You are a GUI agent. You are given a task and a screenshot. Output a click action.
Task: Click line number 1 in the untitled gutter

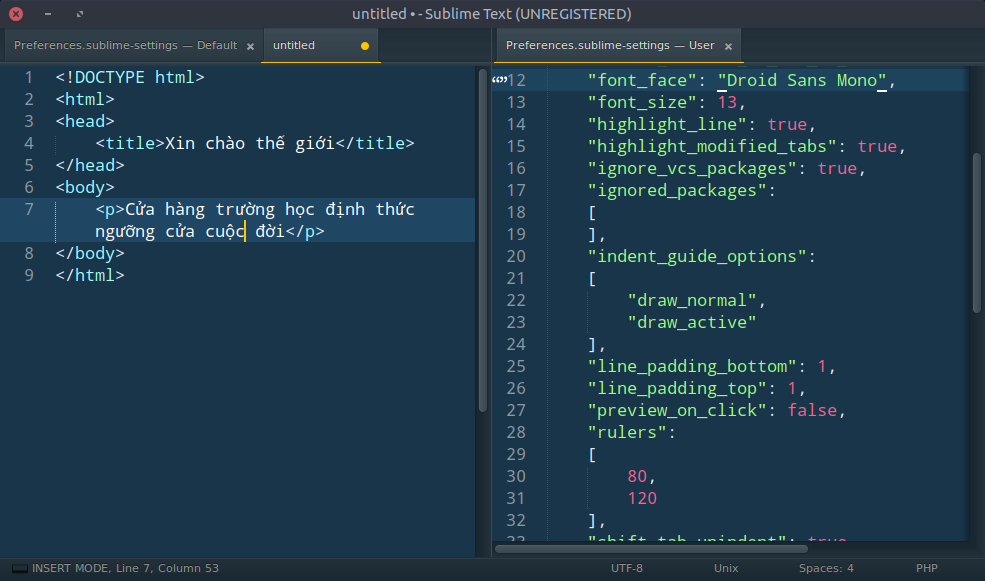(29, 77)
